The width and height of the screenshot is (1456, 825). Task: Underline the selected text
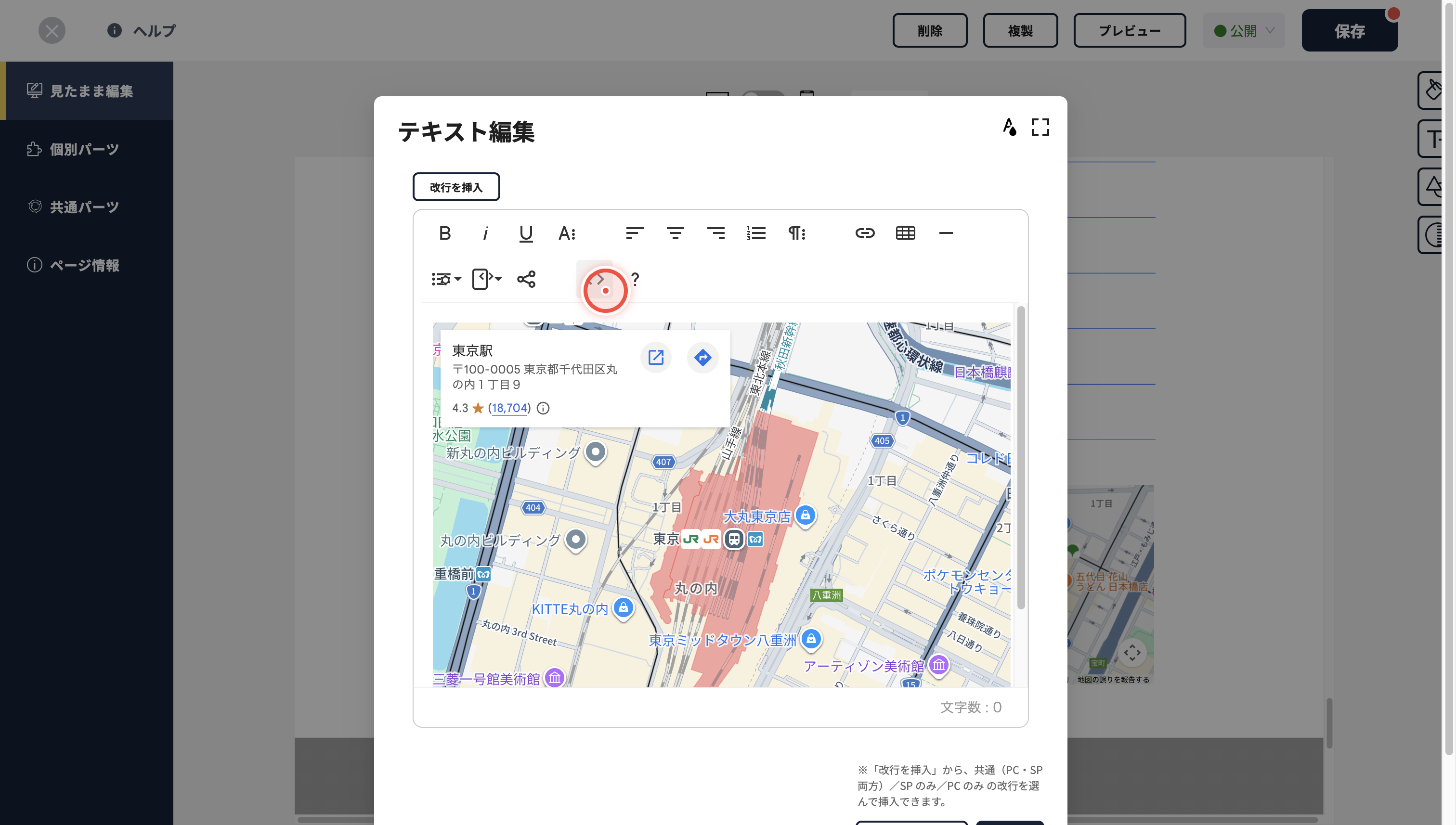(x=526, y=233)
